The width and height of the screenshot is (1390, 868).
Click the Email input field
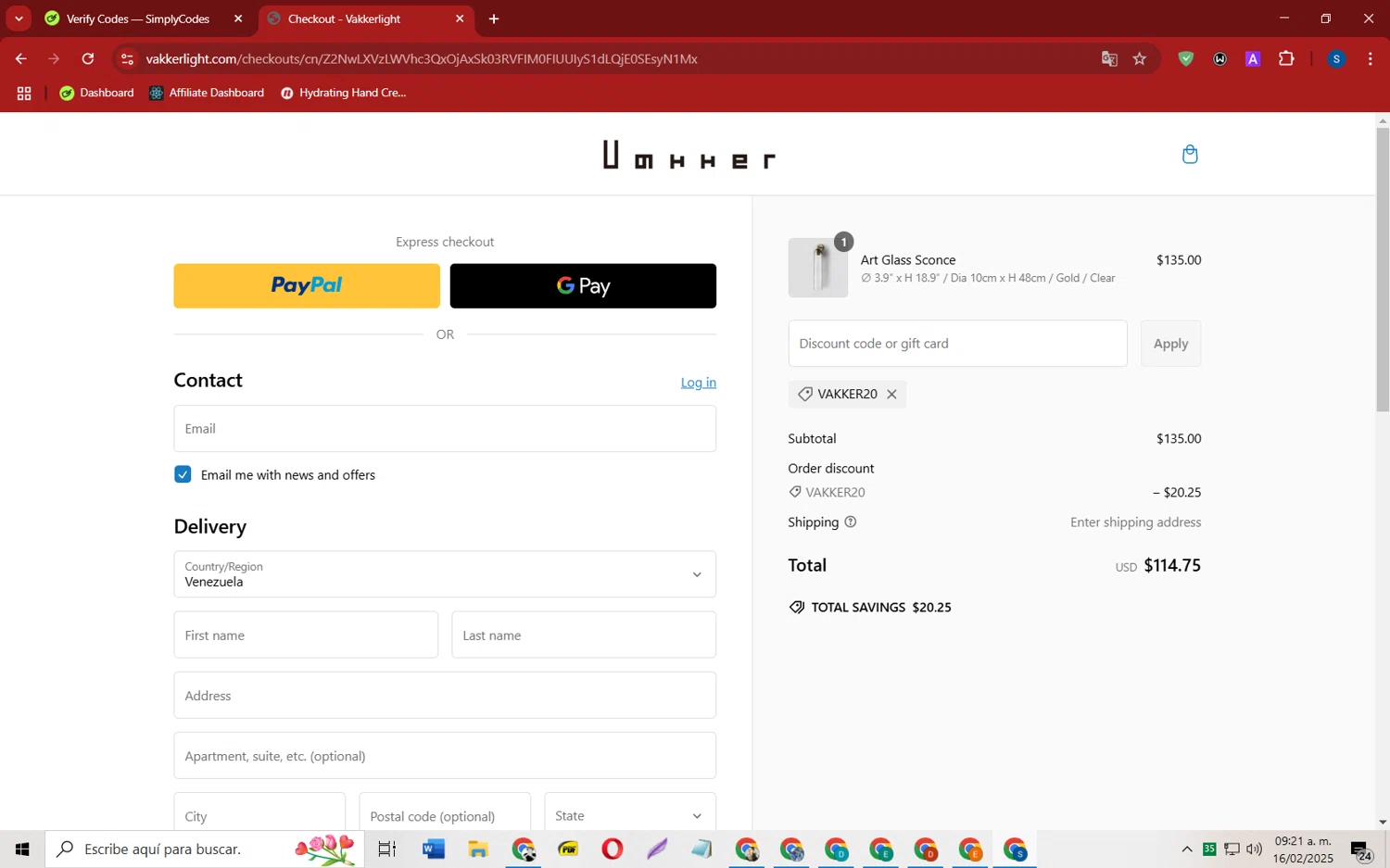[x=445, y=429]
